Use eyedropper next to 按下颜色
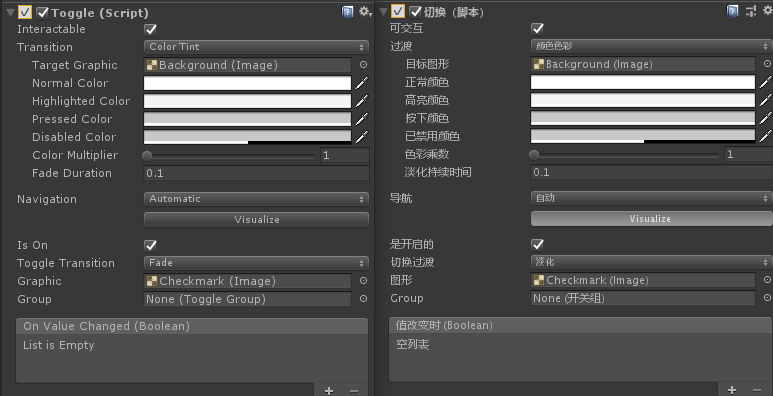The height and width of the screenshot is (396, 773). (x=766, y=118)
